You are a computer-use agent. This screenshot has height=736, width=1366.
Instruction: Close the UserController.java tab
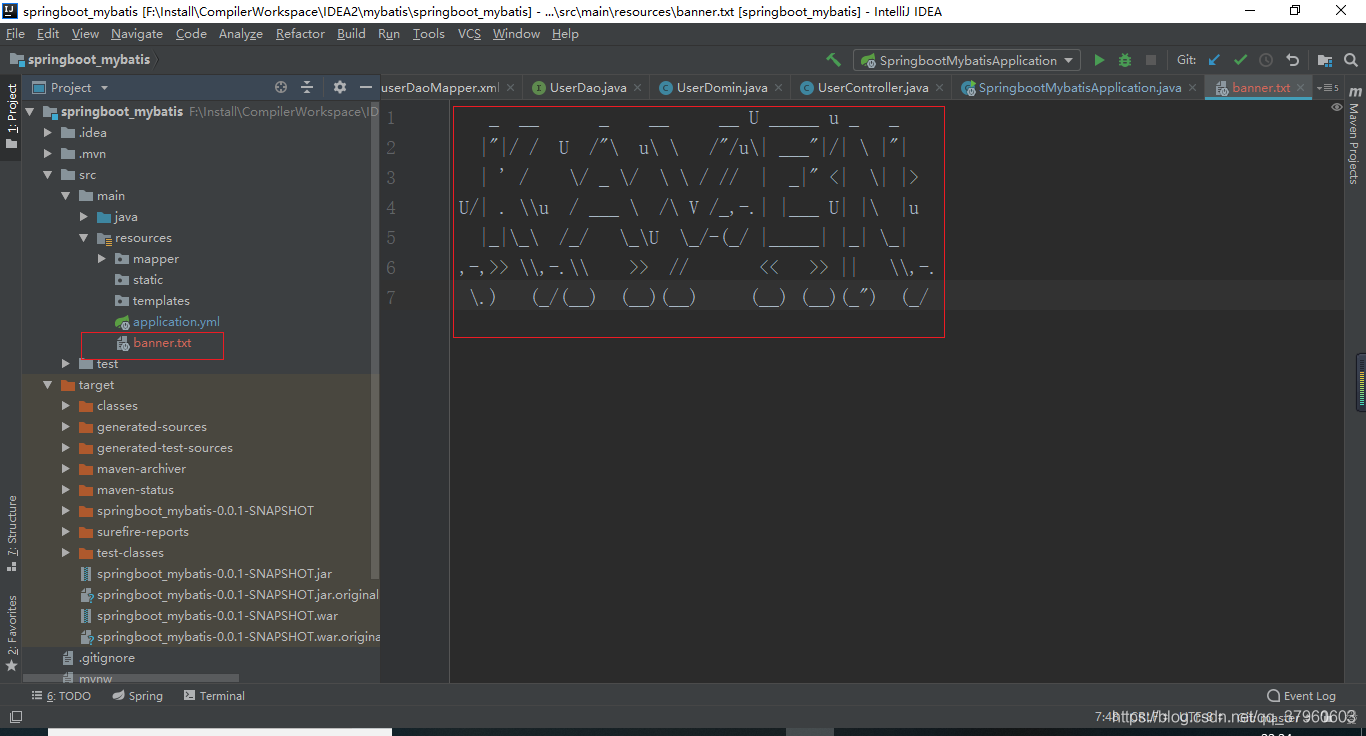click(938, 88)
